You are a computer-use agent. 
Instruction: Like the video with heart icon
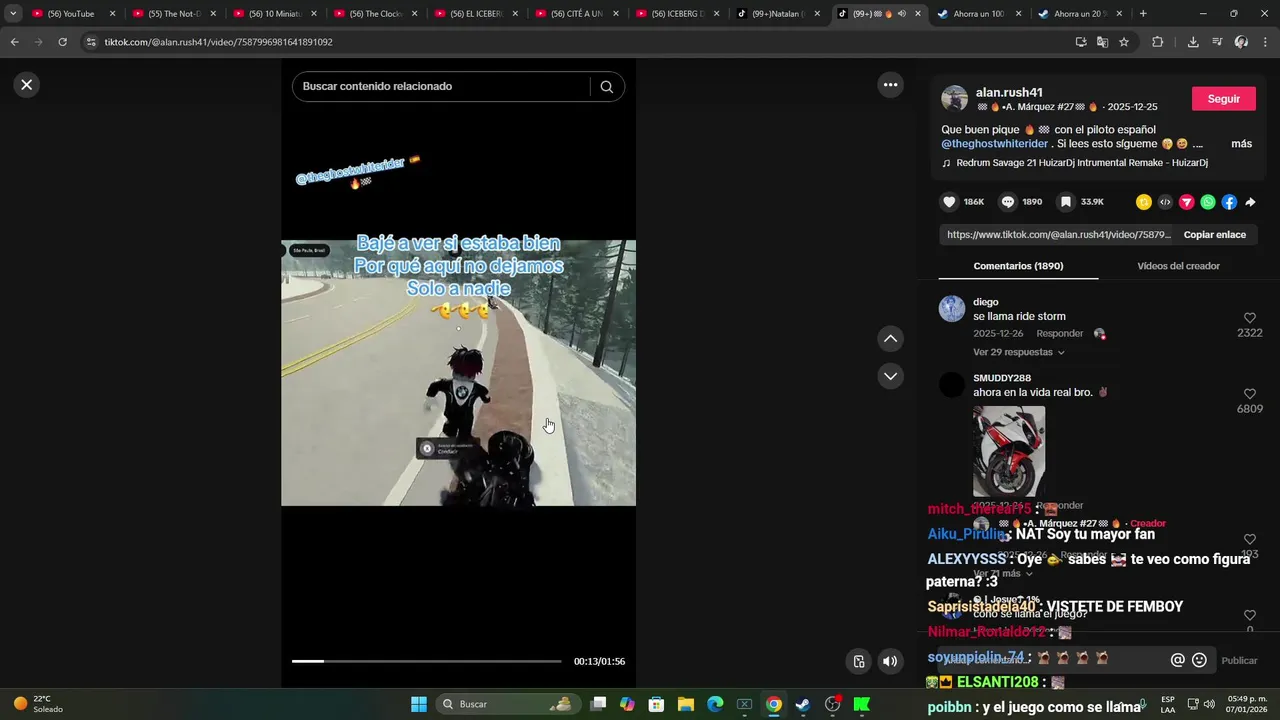pos(949,202)
